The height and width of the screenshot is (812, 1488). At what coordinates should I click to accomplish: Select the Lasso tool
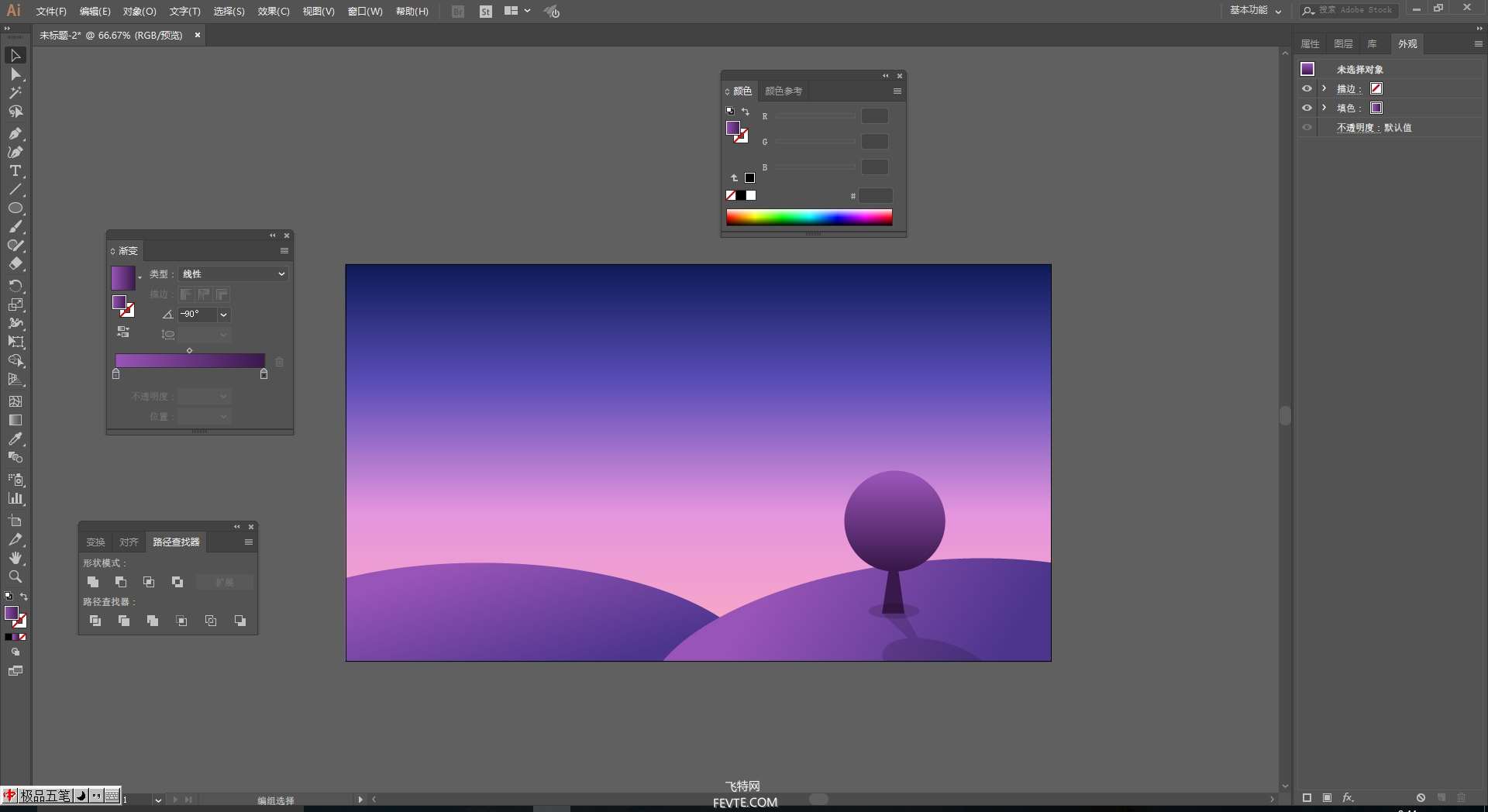(x=15, y=112)
